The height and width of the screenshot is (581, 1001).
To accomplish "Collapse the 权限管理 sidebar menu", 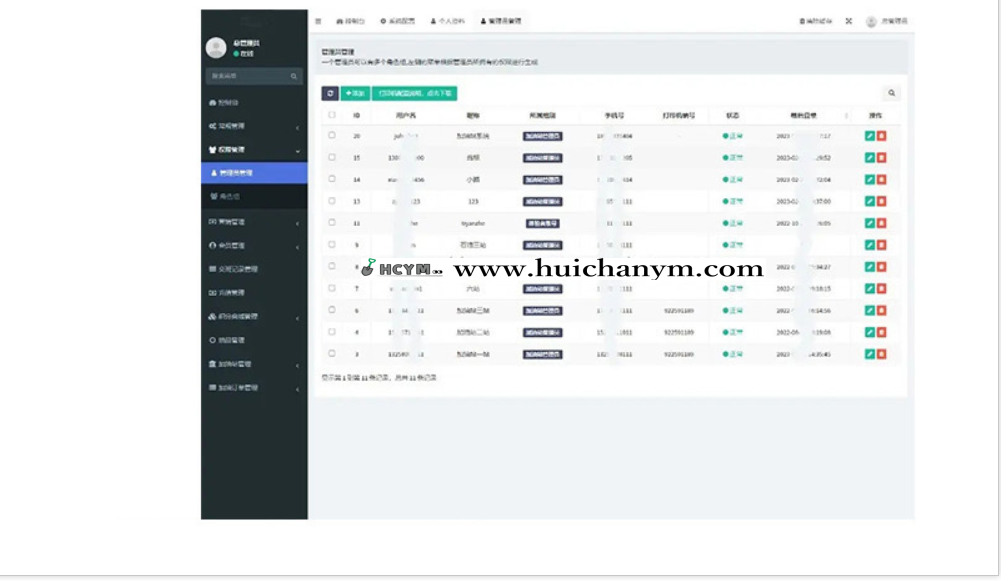I will pyautogui.click(x=254, y=150).
